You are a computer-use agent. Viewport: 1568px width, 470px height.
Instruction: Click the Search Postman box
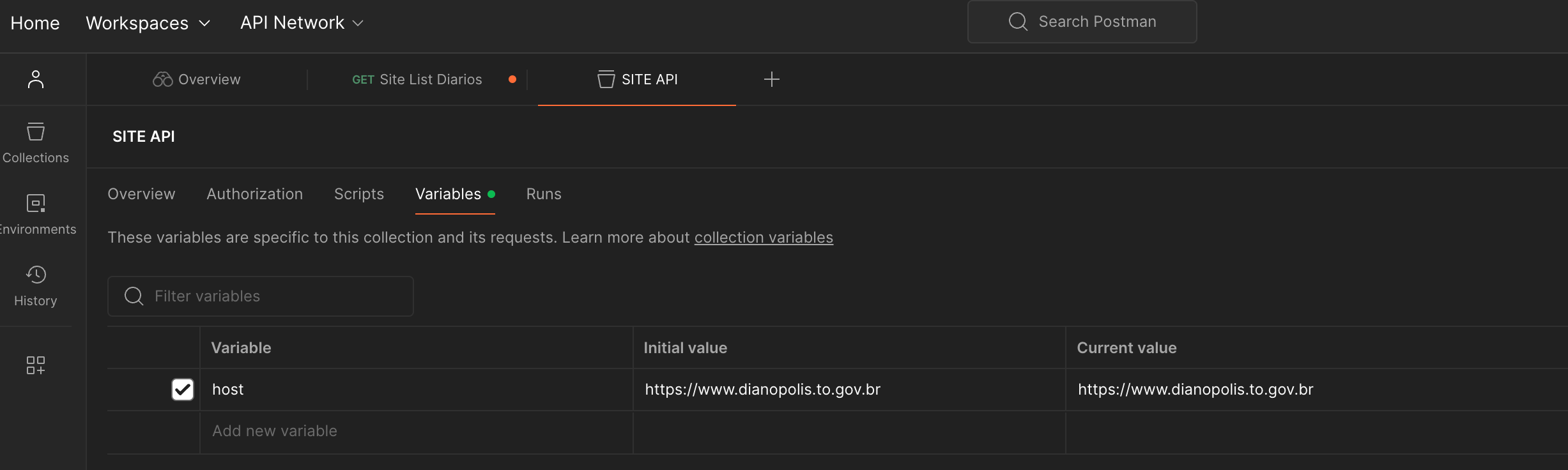coord(1082,22)
